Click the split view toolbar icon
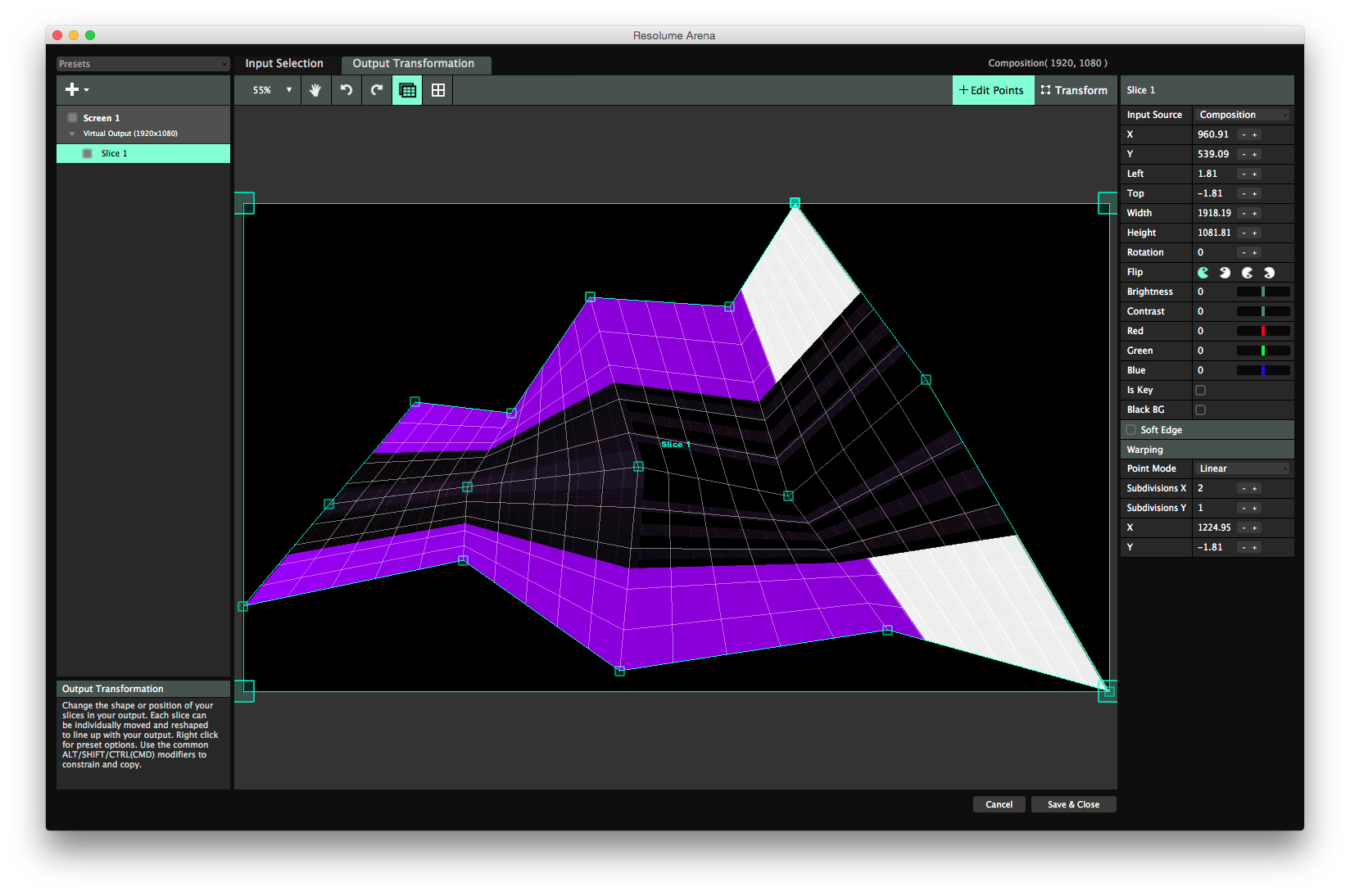This screenshot has width=1350, height=896. pos(437,90)
